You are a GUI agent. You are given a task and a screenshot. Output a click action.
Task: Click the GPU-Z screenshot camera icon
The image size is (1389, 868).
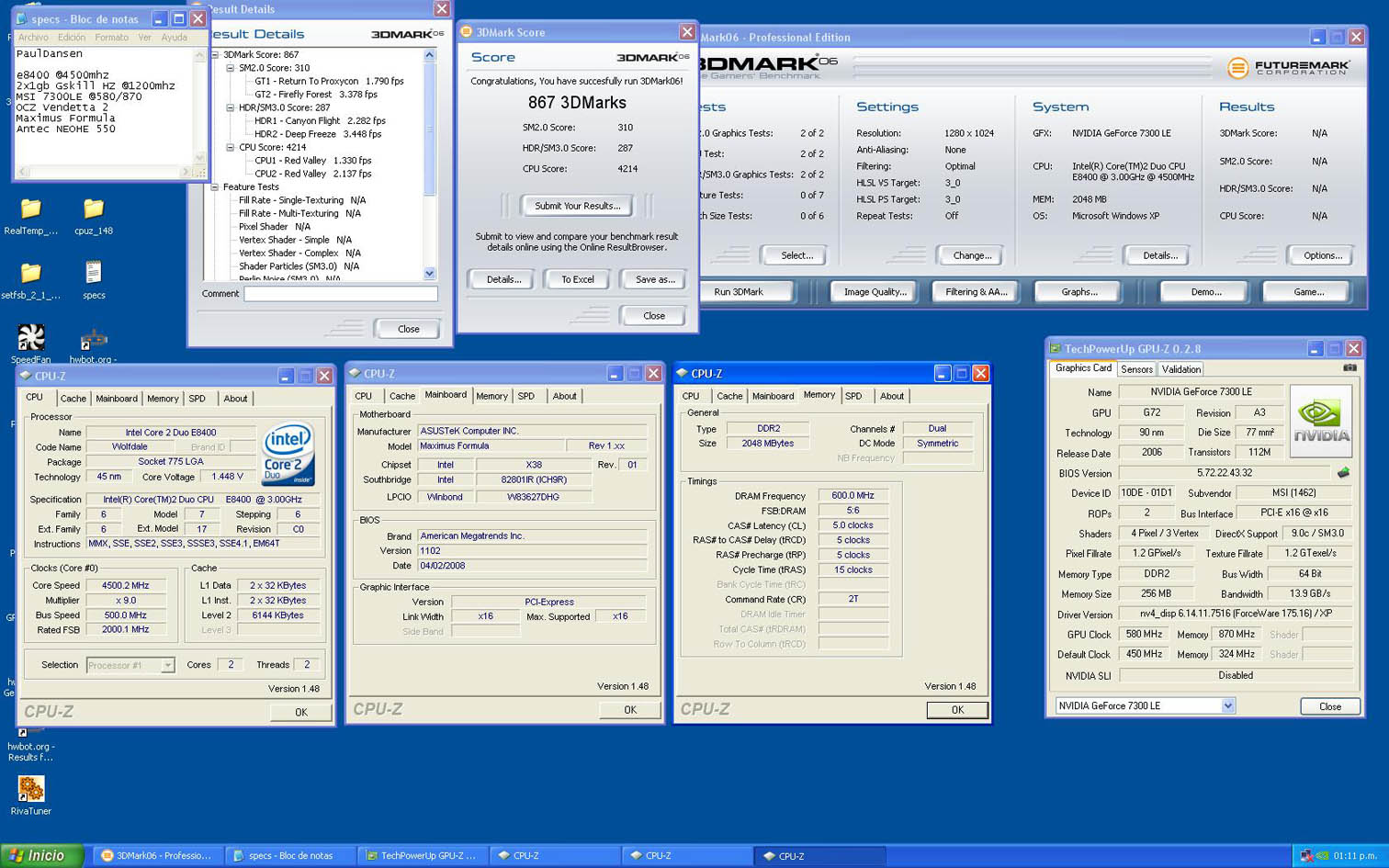pyautogui.click(x=1349, y=367)
